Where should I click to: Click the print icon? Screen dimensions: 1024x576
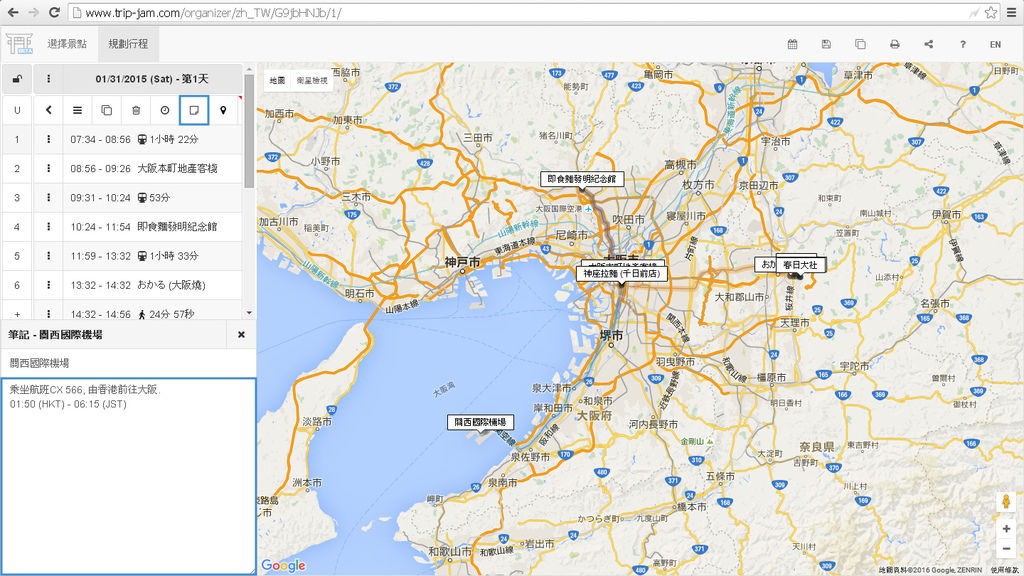tap(894, 44)
